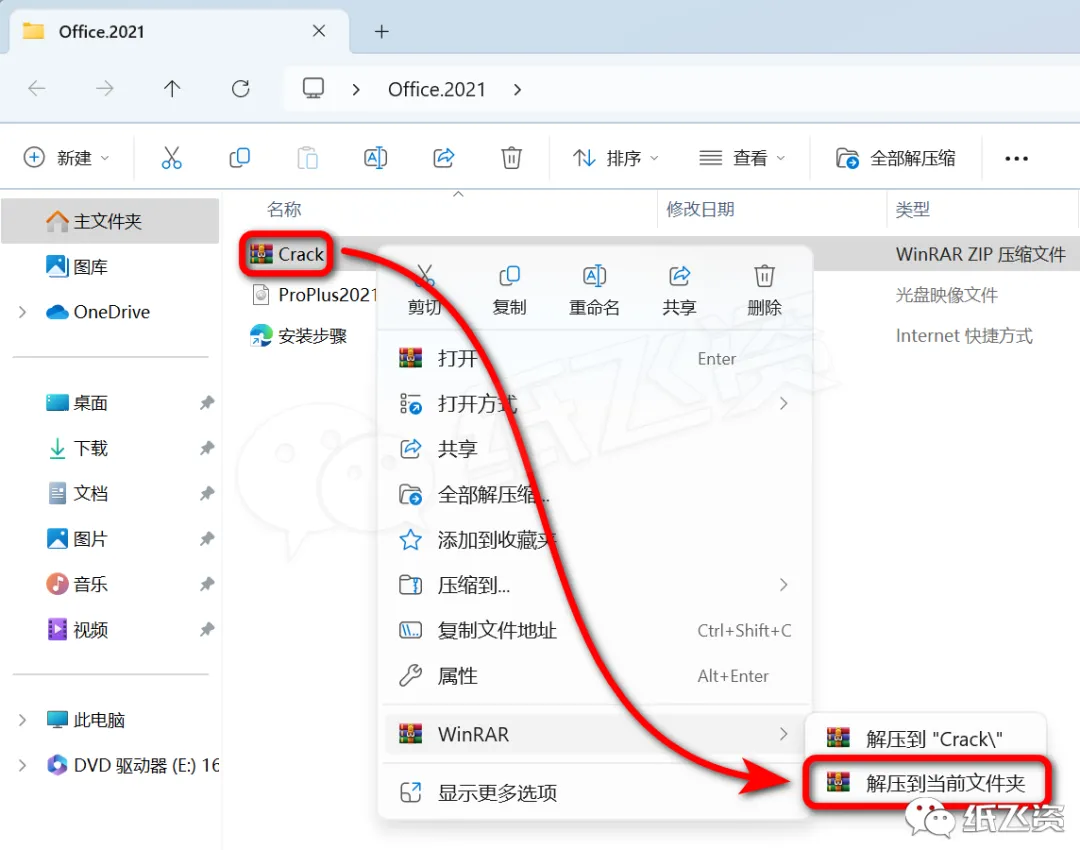
Task: Open 下载 in the sidebar
Action: coord(110,448)
